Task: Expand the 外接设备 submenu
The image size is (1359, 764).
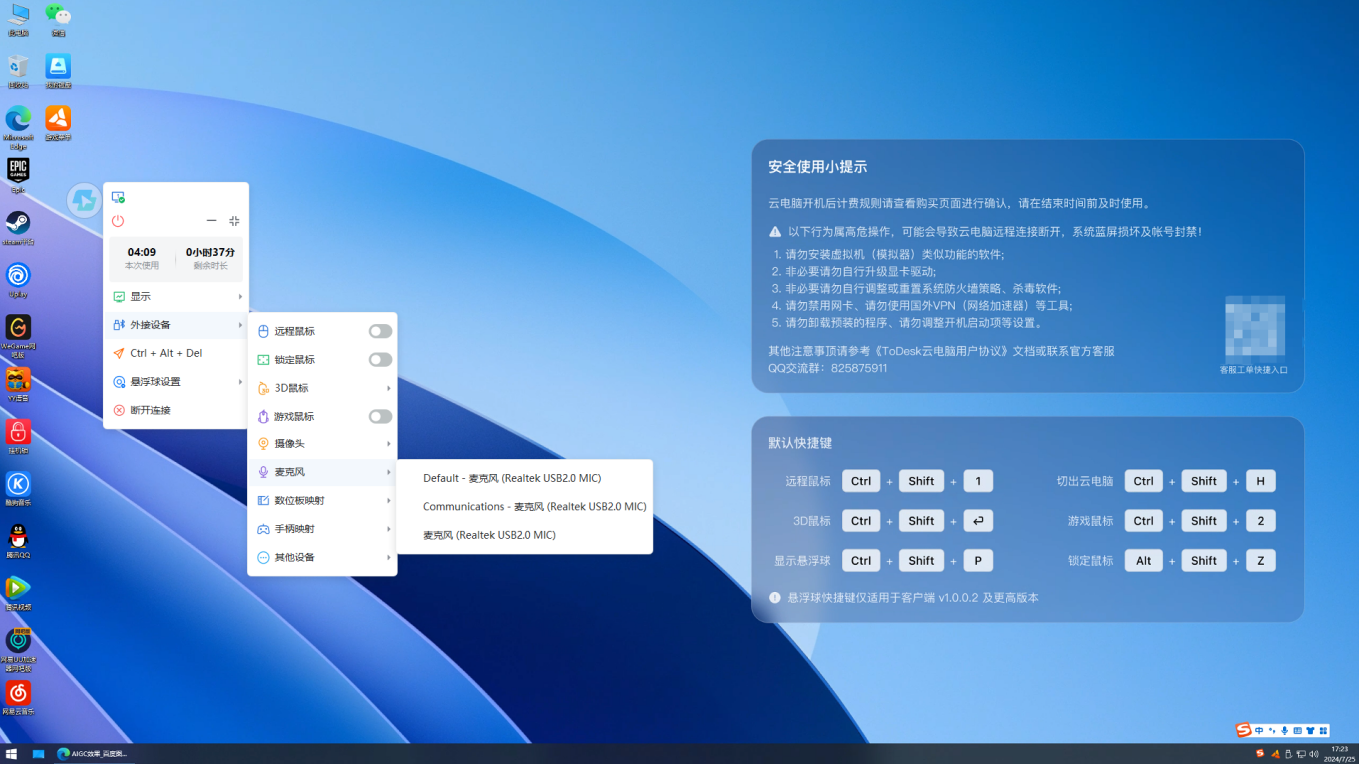Action: pyautogui.click(x=176, y=325)
